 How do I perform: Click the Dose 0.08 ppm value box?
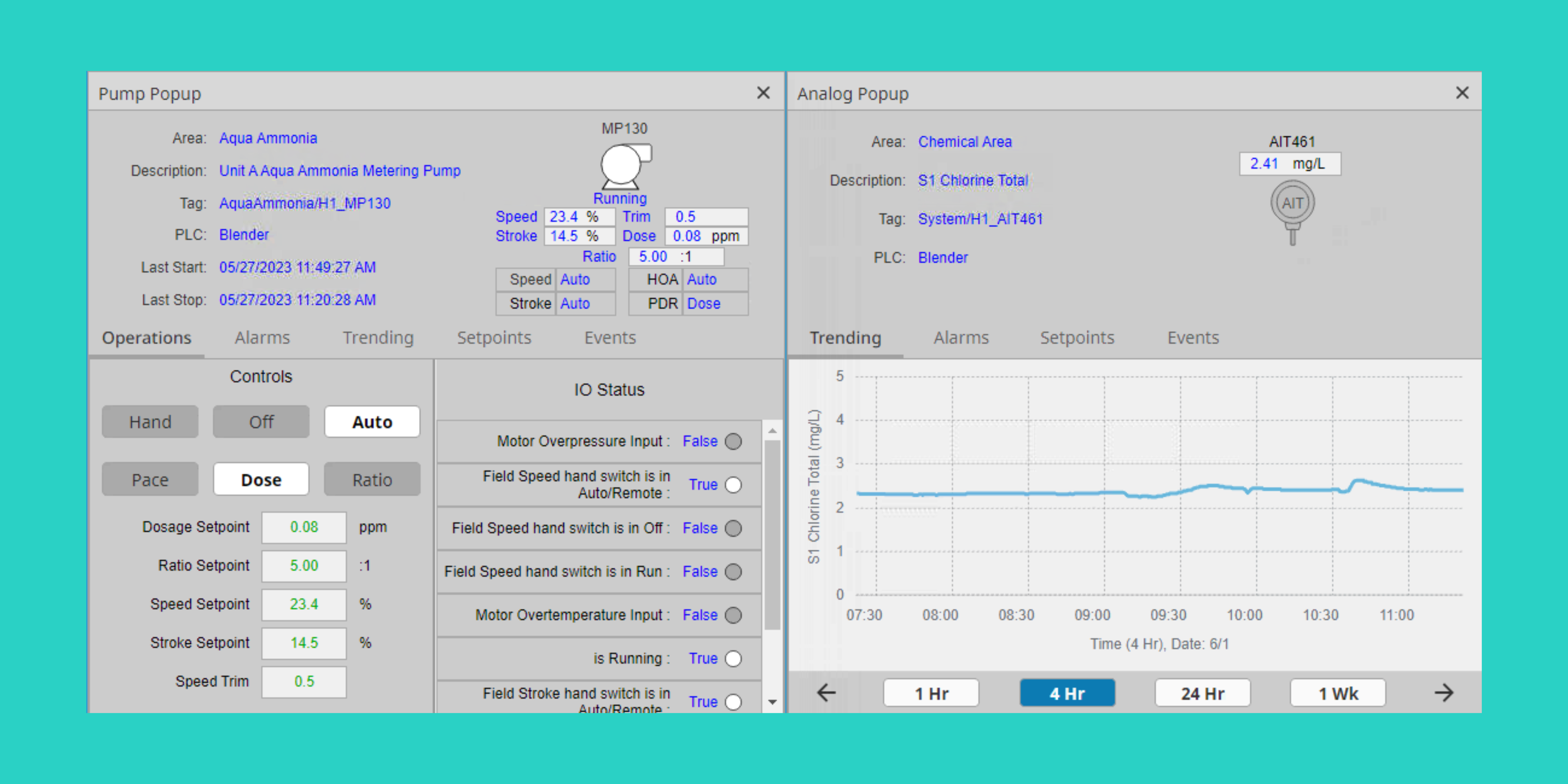(706, 236)
